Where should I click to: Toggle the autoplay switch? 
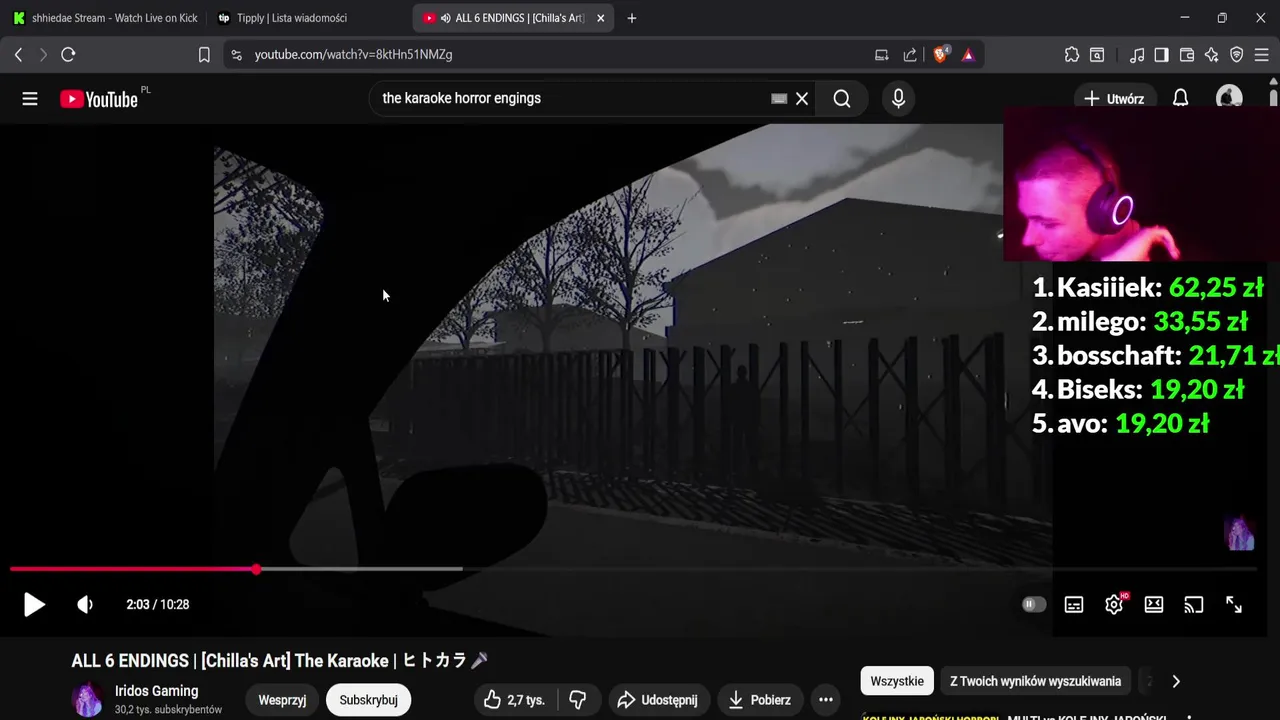click(x=1034, y=604)
